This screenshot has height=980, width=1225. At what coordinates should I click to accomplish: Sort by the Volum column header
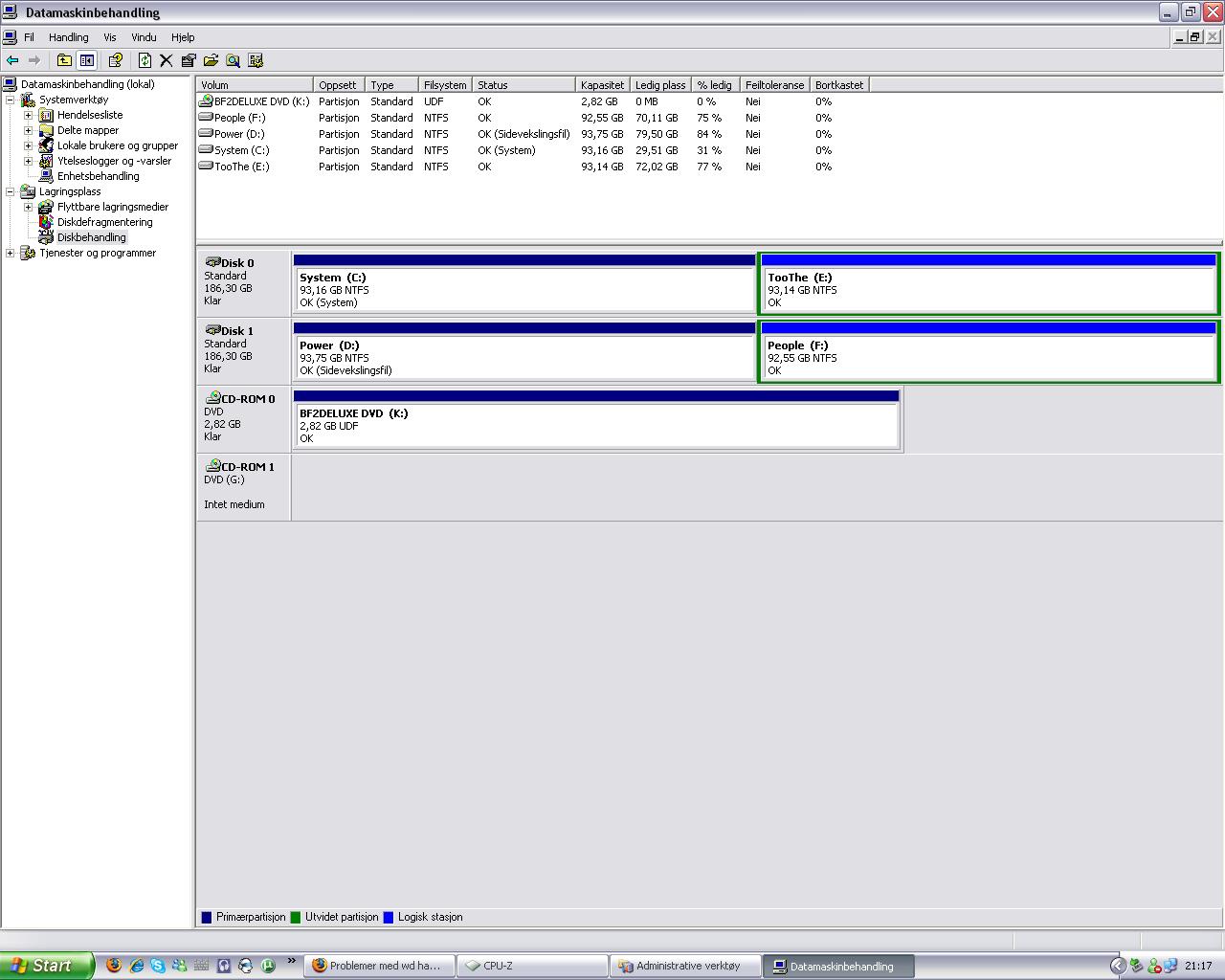255,85
